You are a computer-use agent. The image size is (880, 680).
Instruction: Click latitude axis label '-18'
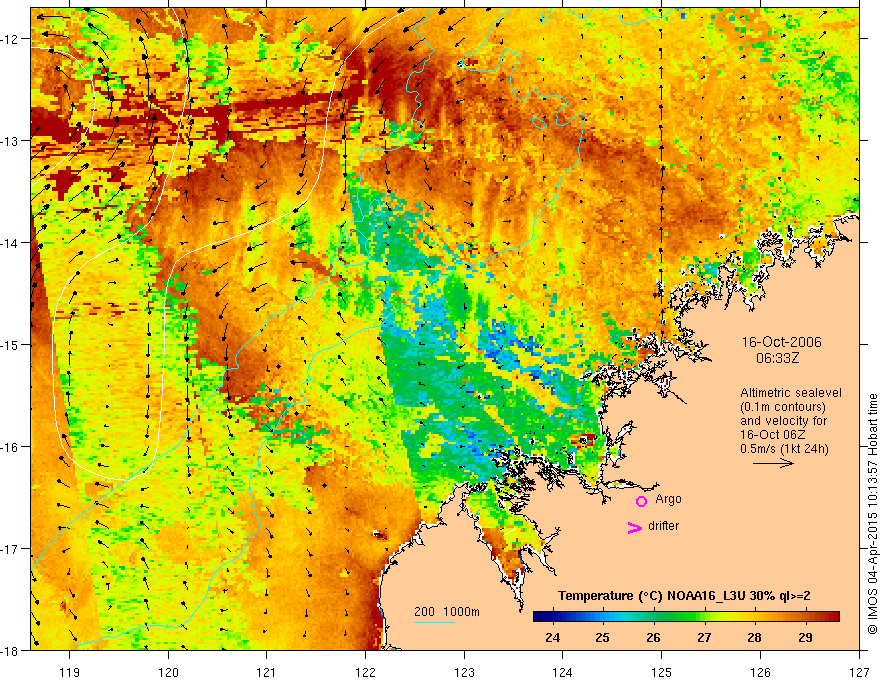(x=11, y=650)
